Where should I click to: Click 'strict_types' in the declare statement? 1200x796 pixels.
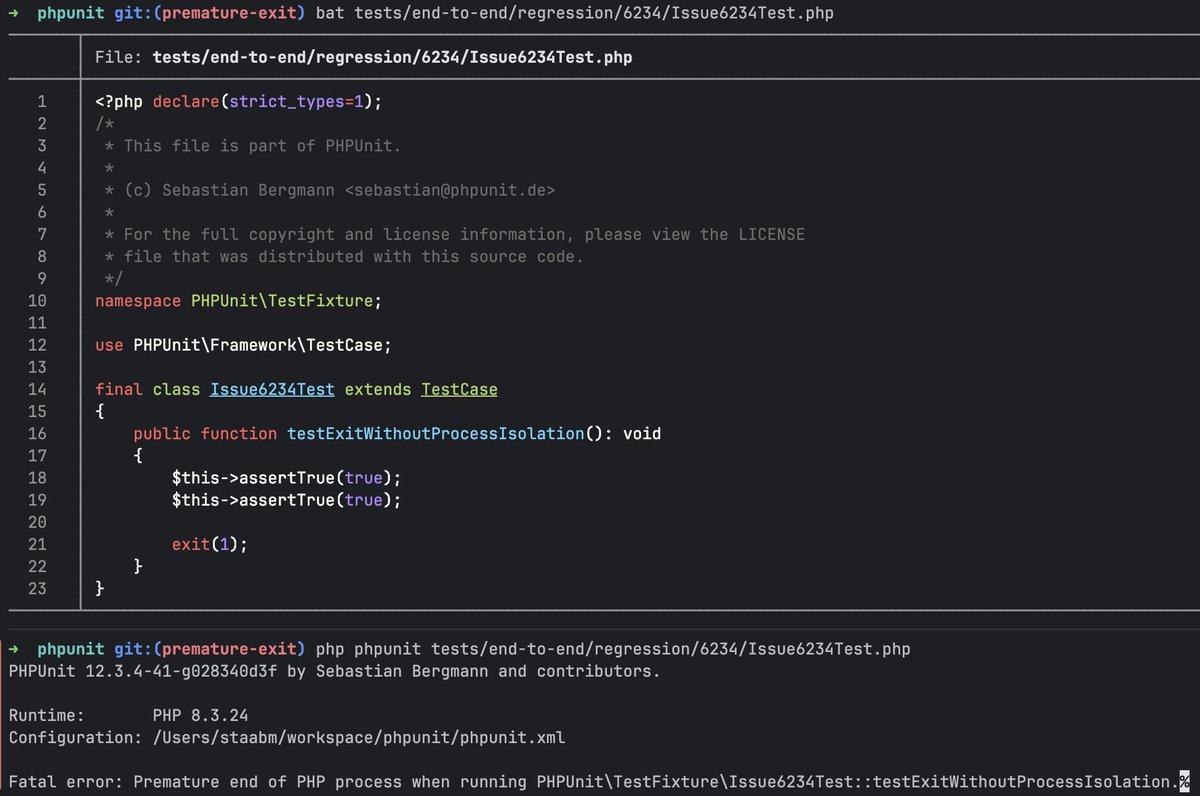coord(287,101)
